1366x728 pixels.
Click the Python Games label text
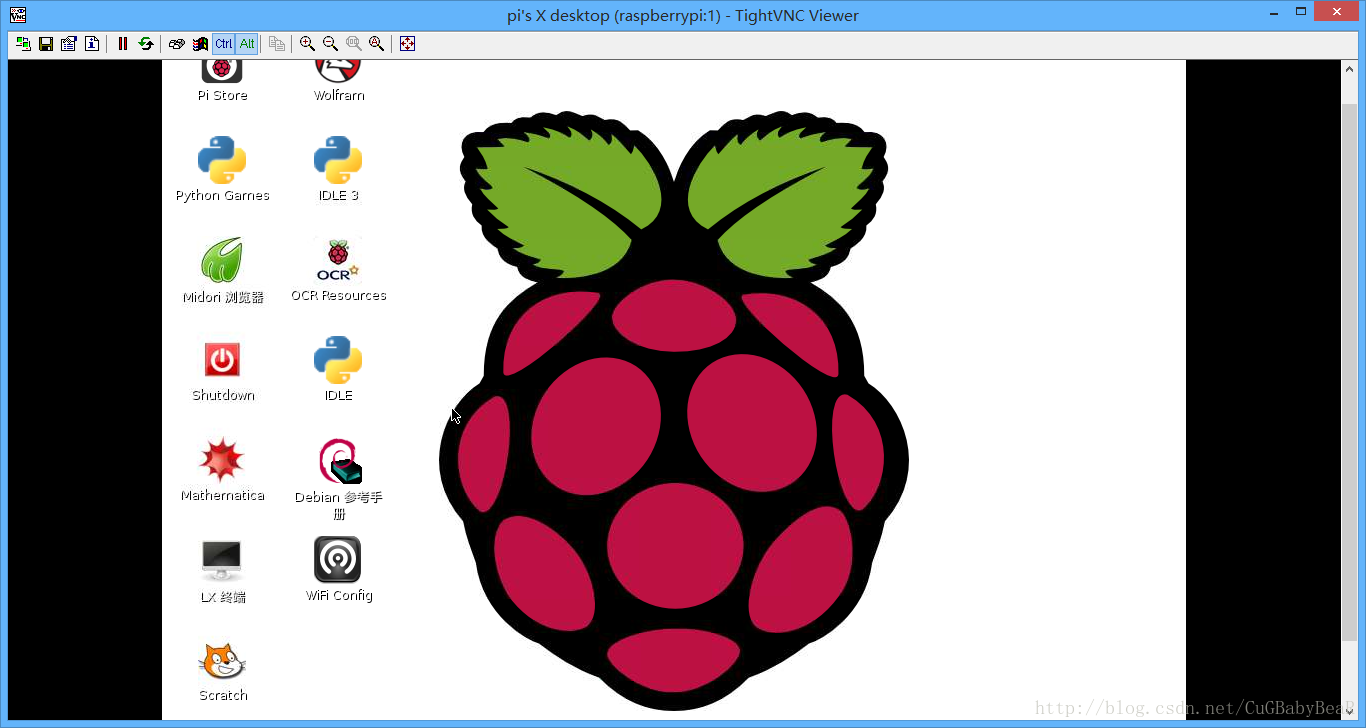[x=222, y=195]
